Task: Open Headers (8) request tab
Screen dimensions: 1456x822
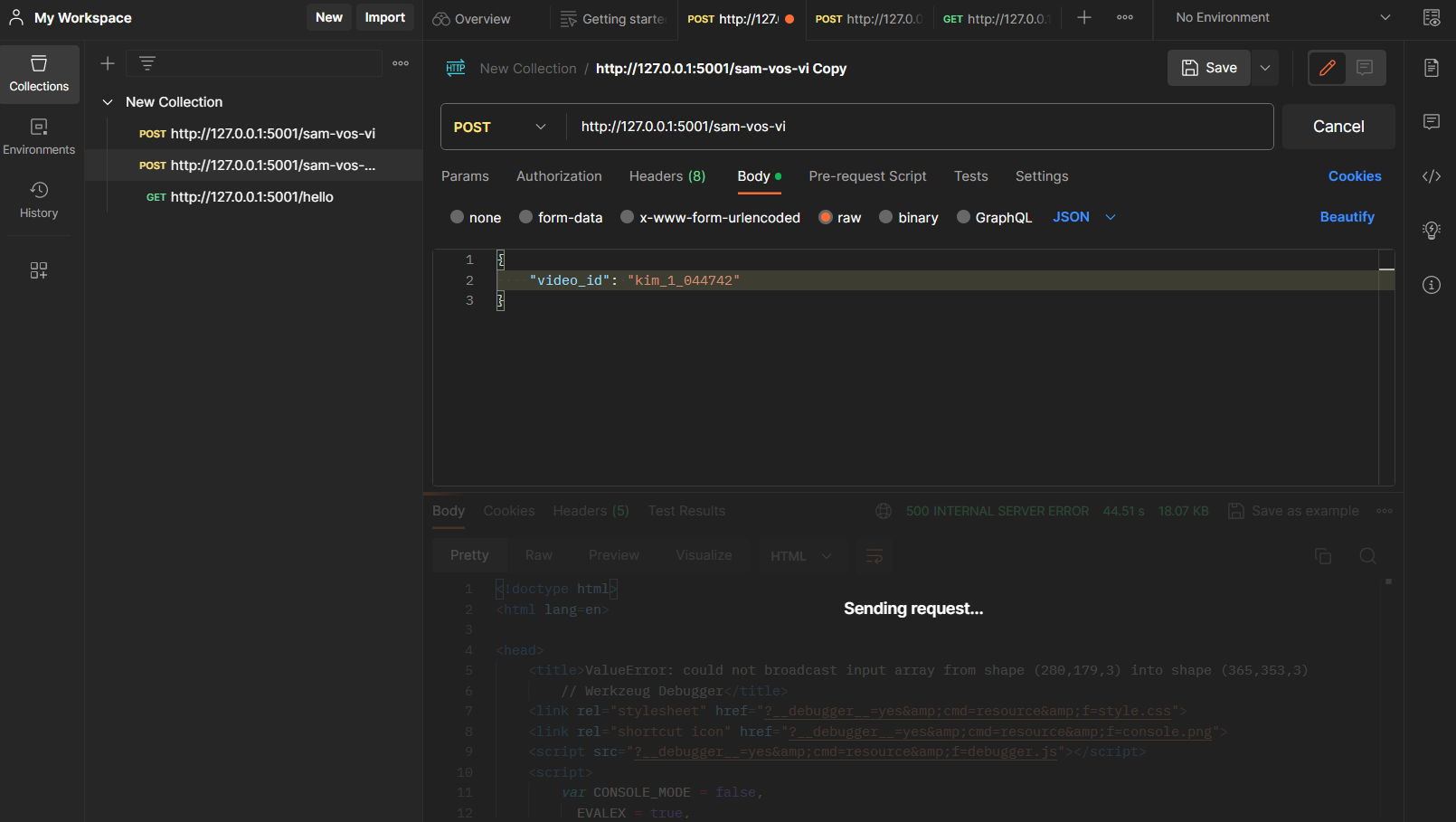Action: 667,176
